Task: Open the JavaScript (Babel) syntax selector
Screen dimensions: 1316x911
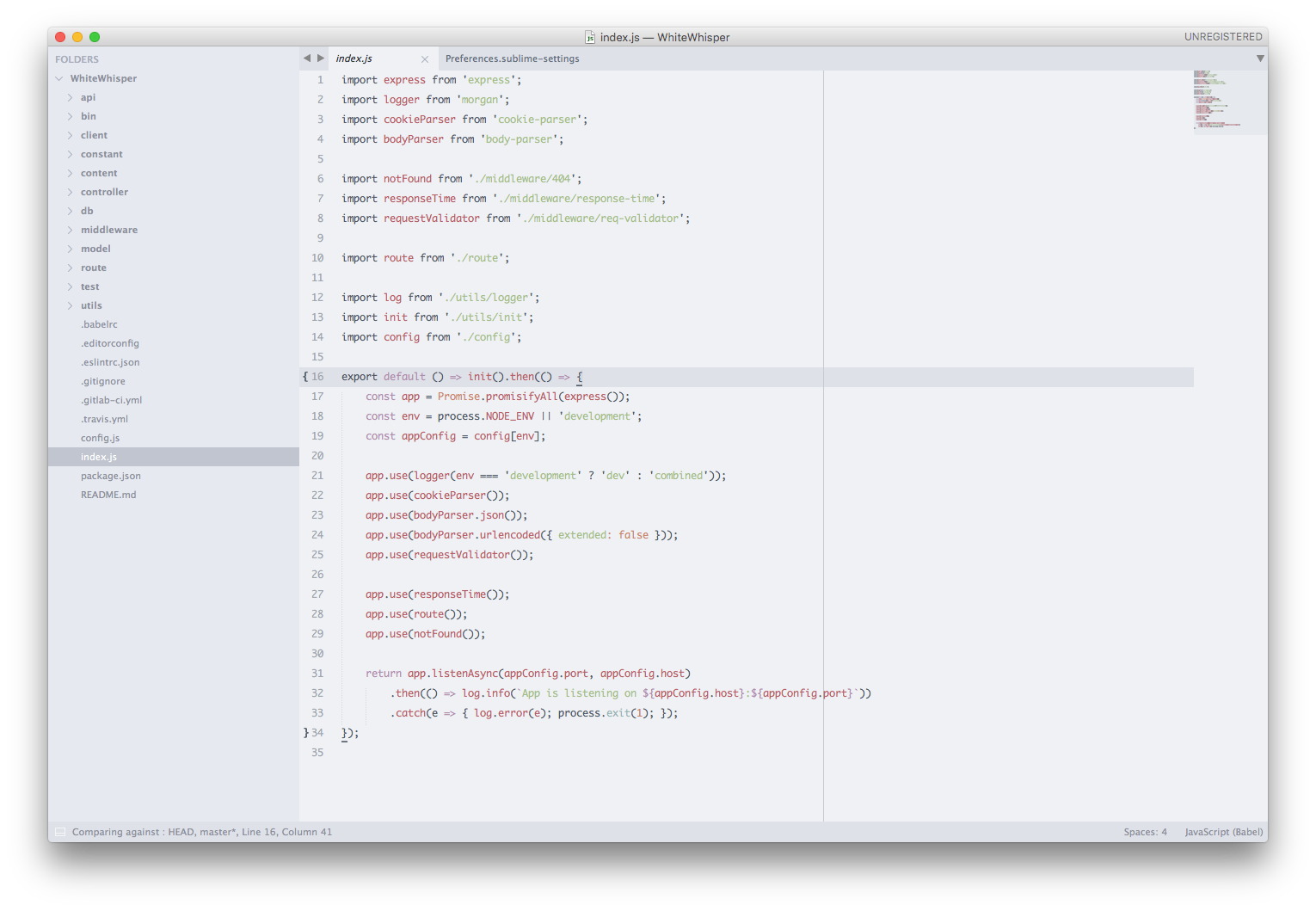Action: [x=1223, y=832]
